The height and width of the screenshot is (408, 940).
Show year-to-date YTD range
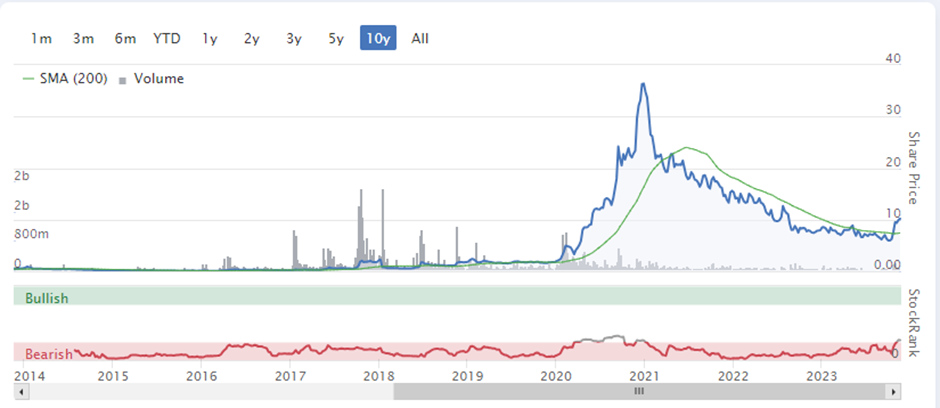click(167, 38)
